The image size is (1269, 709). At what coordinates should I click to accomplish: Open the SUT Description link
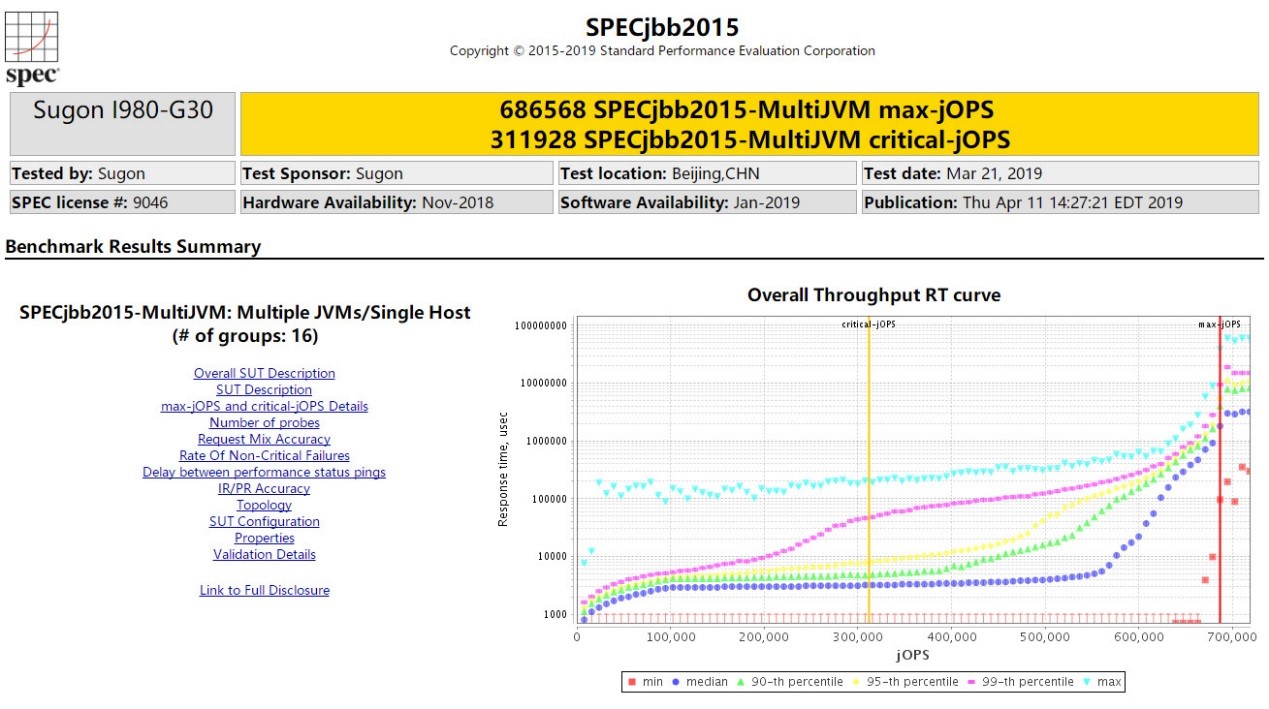pyautogui.click(x=264, y=390)
